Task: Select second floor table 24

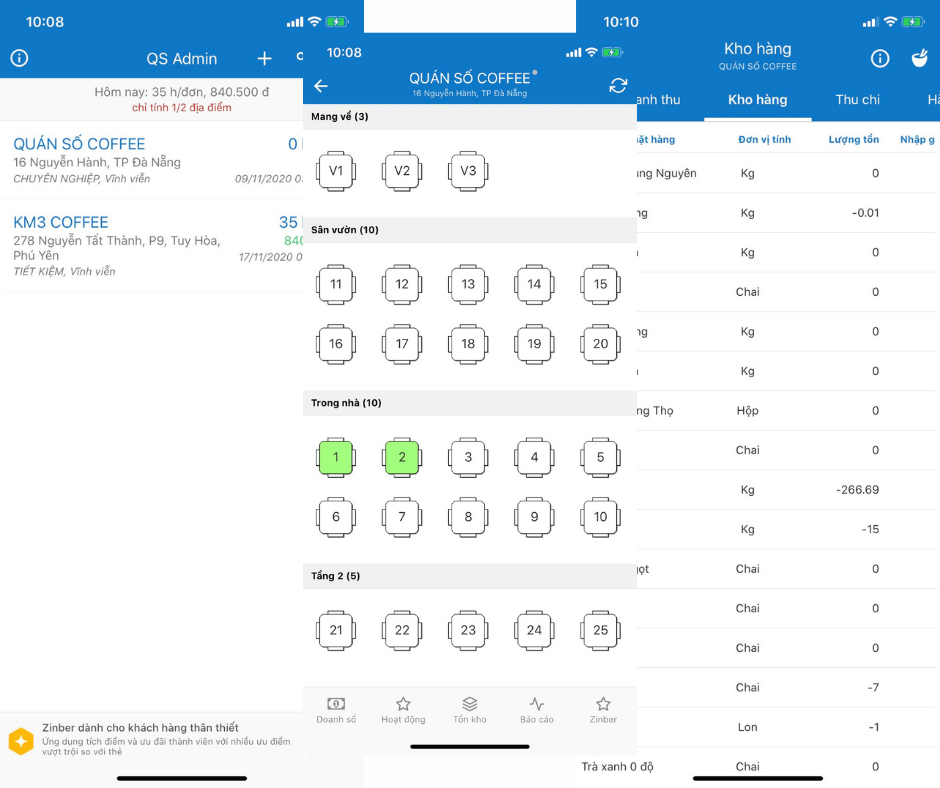Action: click(534, 630)
